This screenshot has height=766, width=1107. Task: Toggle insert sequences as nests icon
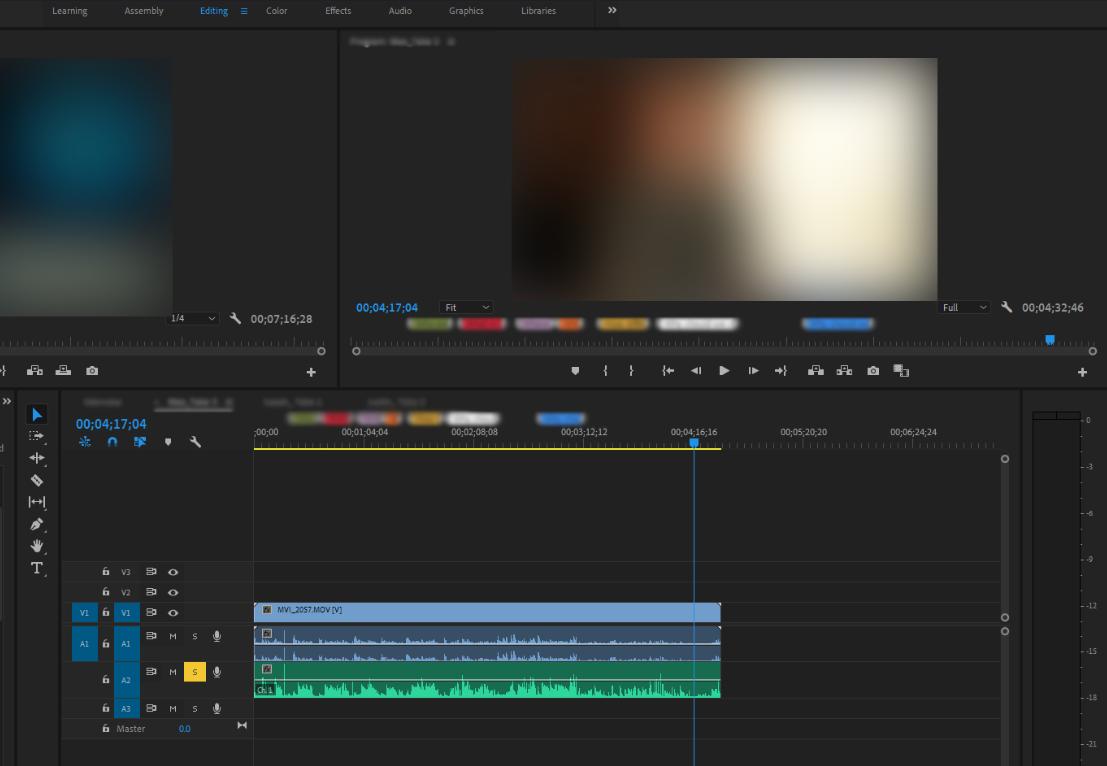tap(85, 442)
